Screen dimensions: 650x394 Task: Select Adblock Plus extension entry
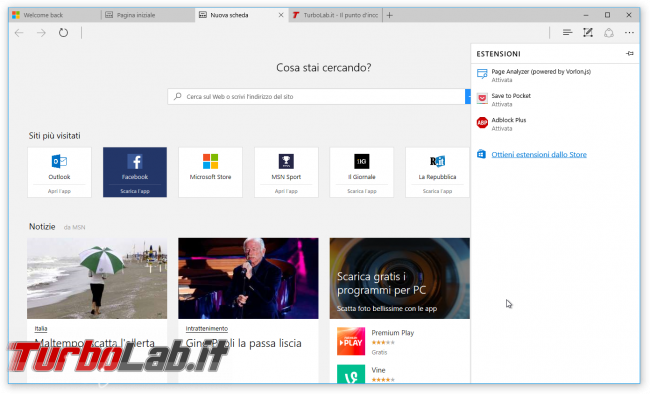[555, 124]
